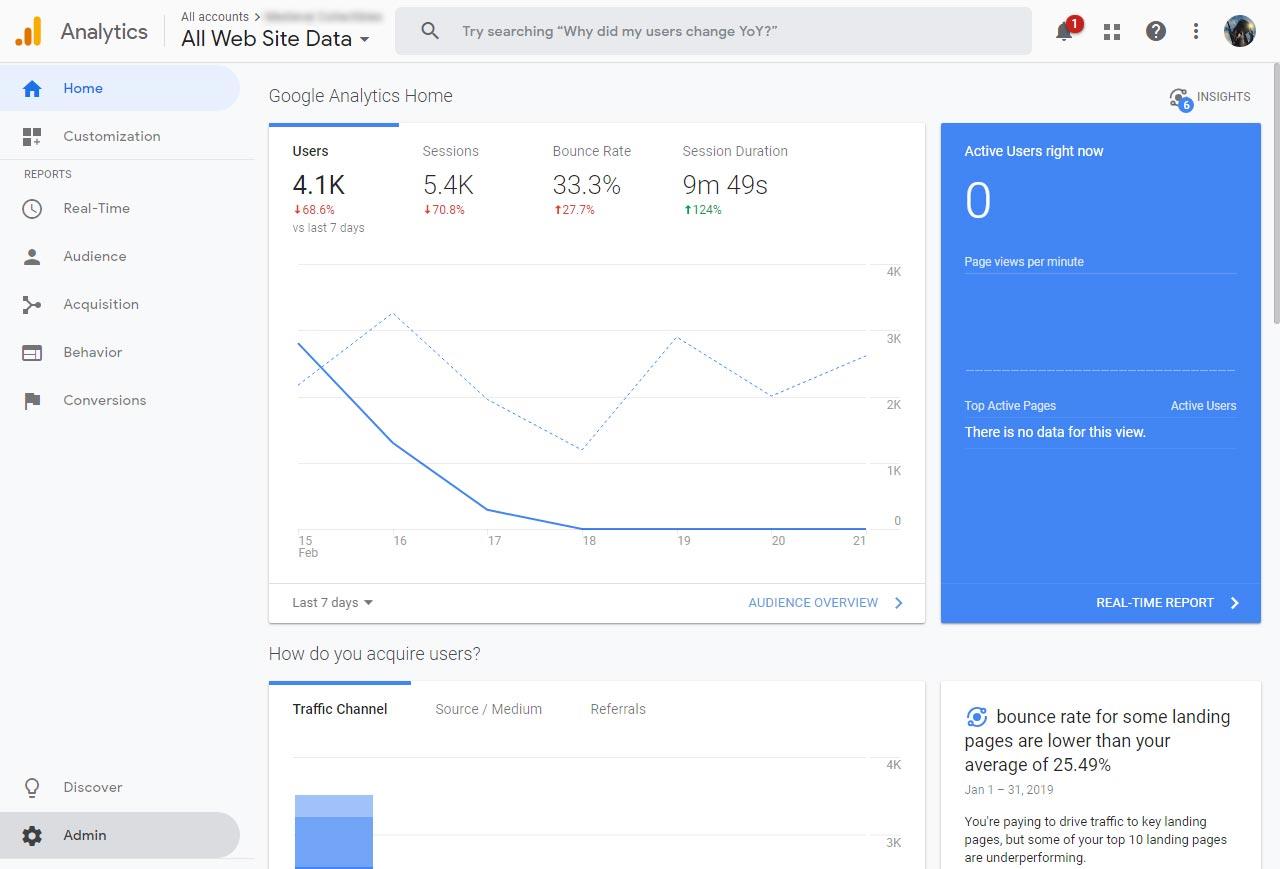Click the Active Users right now count
The width and height of the screenshot is (1280, 869).
tap(978, 200)
